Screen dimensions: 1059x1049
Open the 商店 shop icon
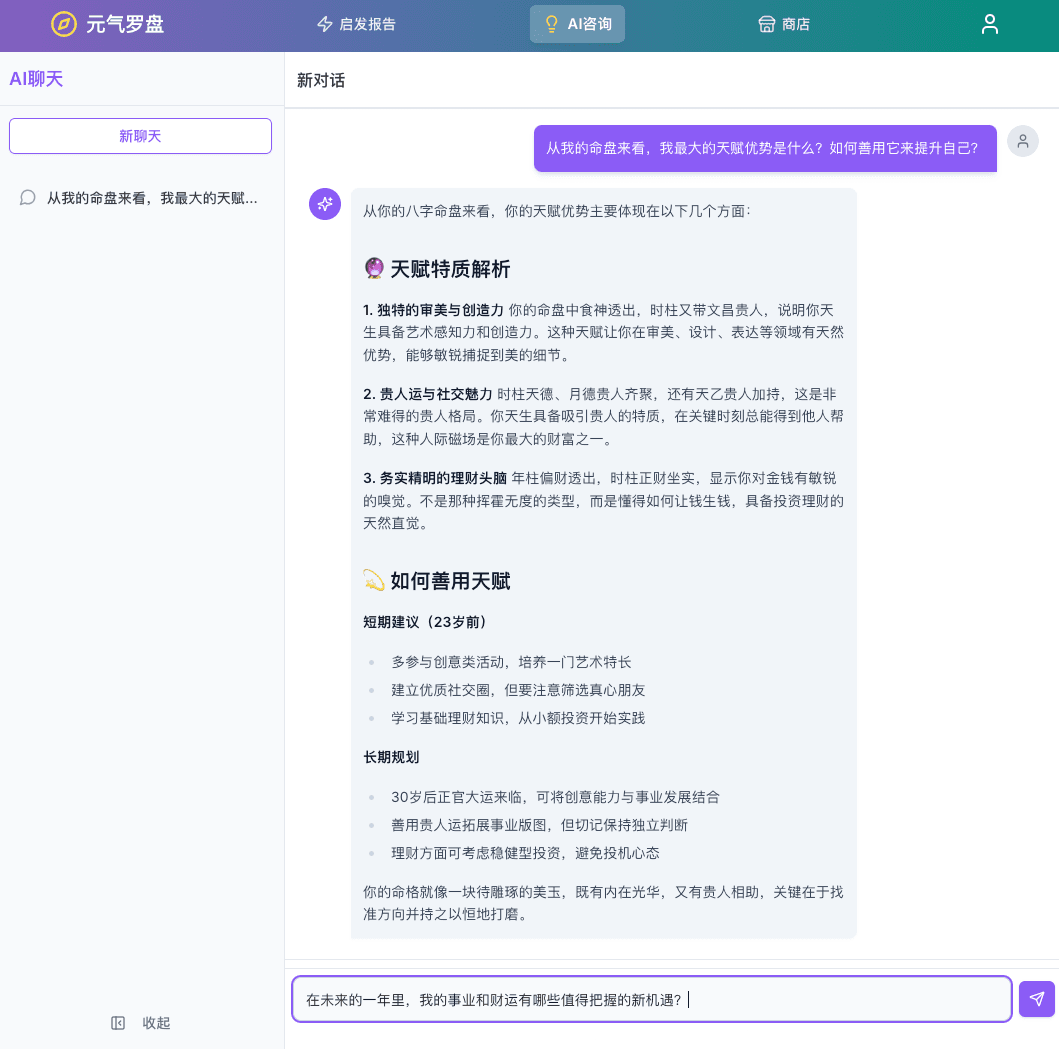tap(766, 24)
